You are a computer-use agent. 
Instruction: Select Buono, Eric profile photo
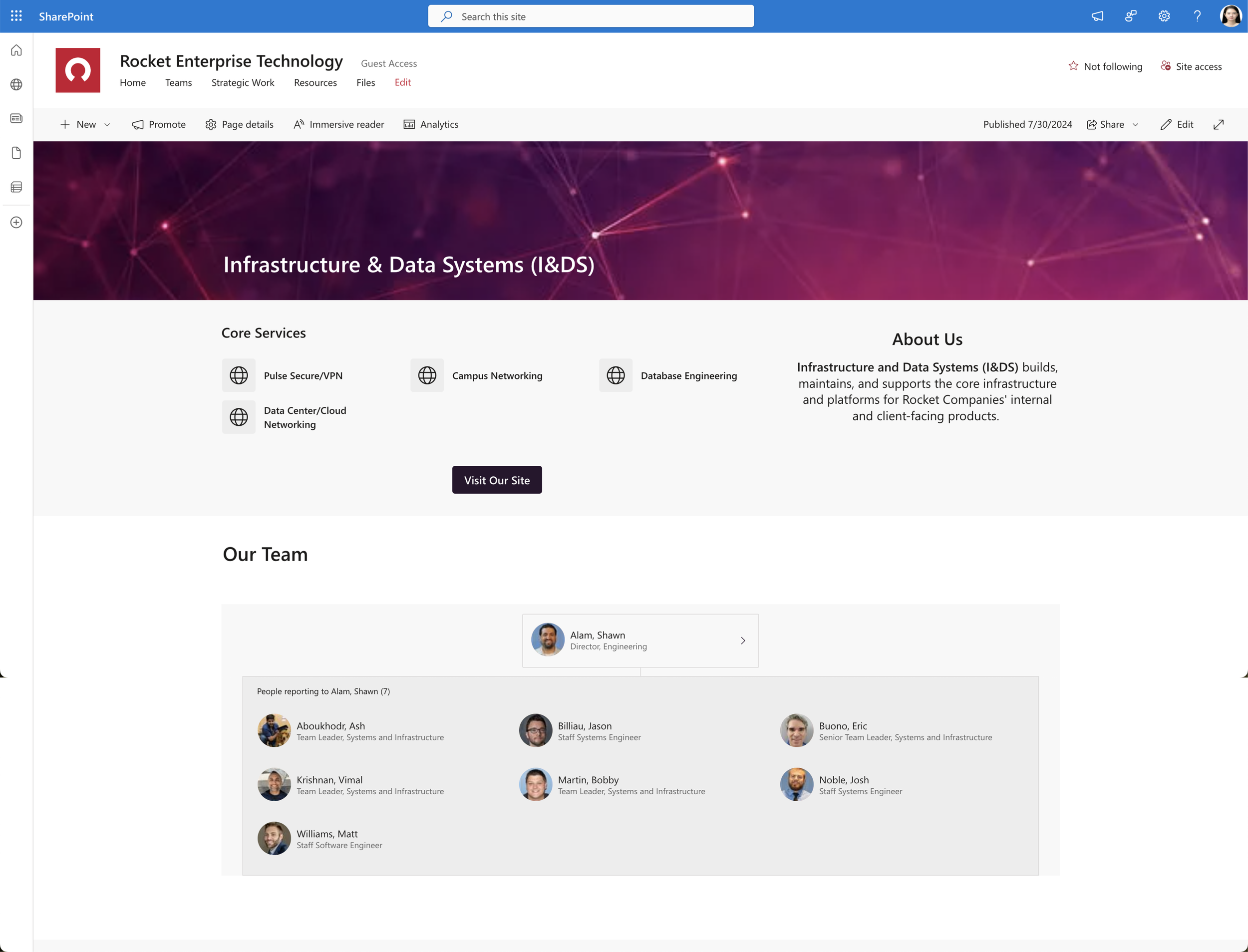click(796, 730)
